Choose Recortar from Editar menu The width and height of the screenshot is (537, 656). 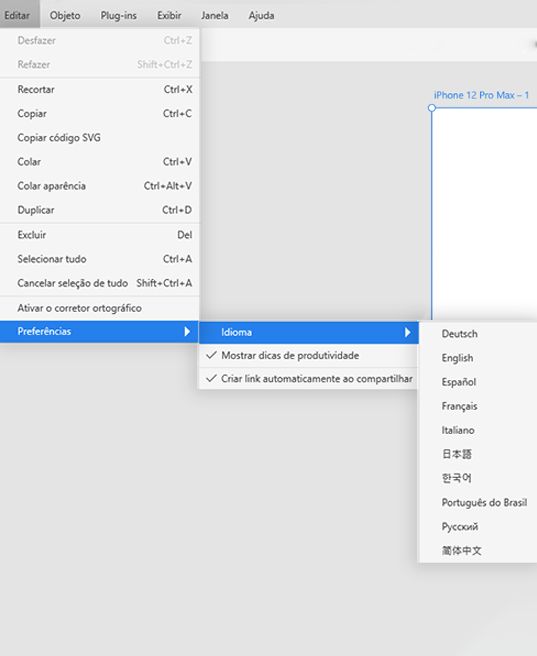(x=100, y=90)
